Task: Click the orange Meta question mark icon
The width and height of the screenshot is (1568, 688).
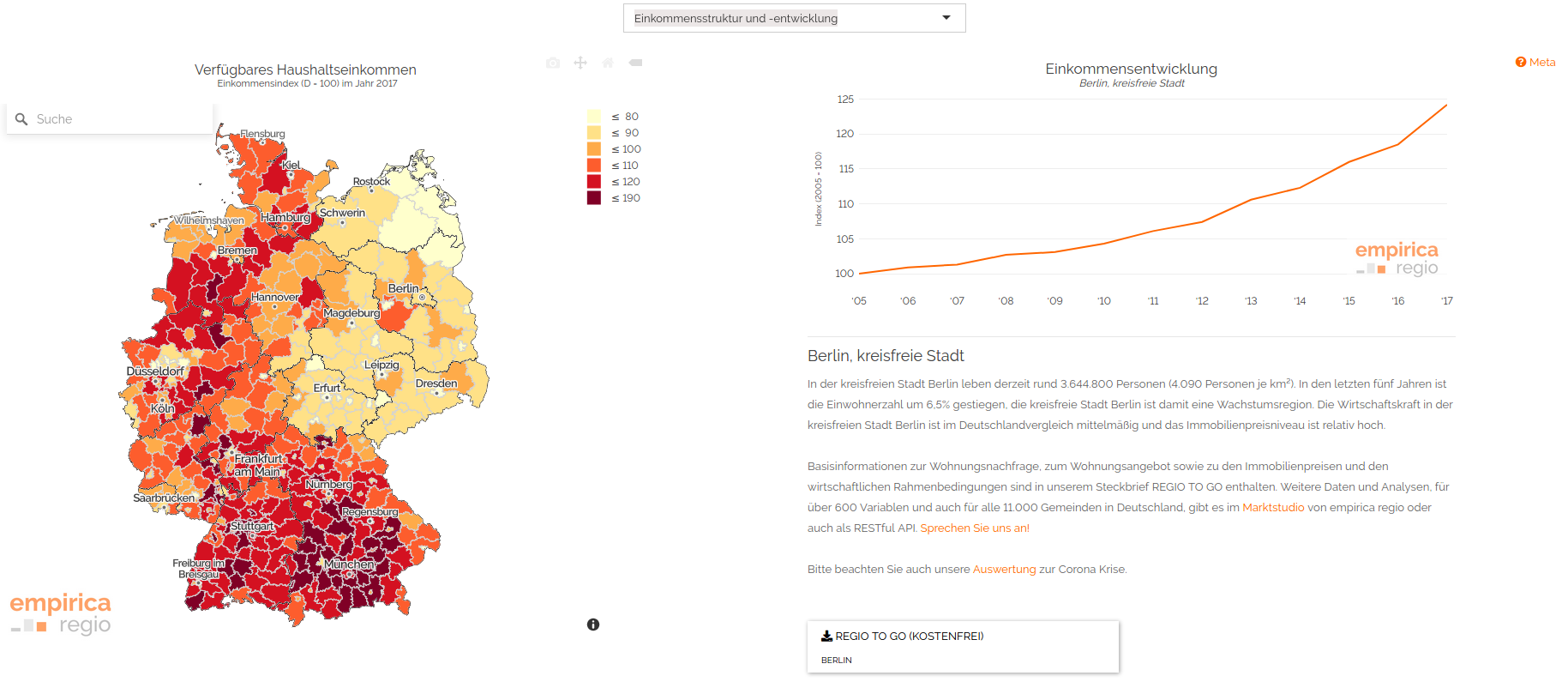Action: (x=1521, y=62)
